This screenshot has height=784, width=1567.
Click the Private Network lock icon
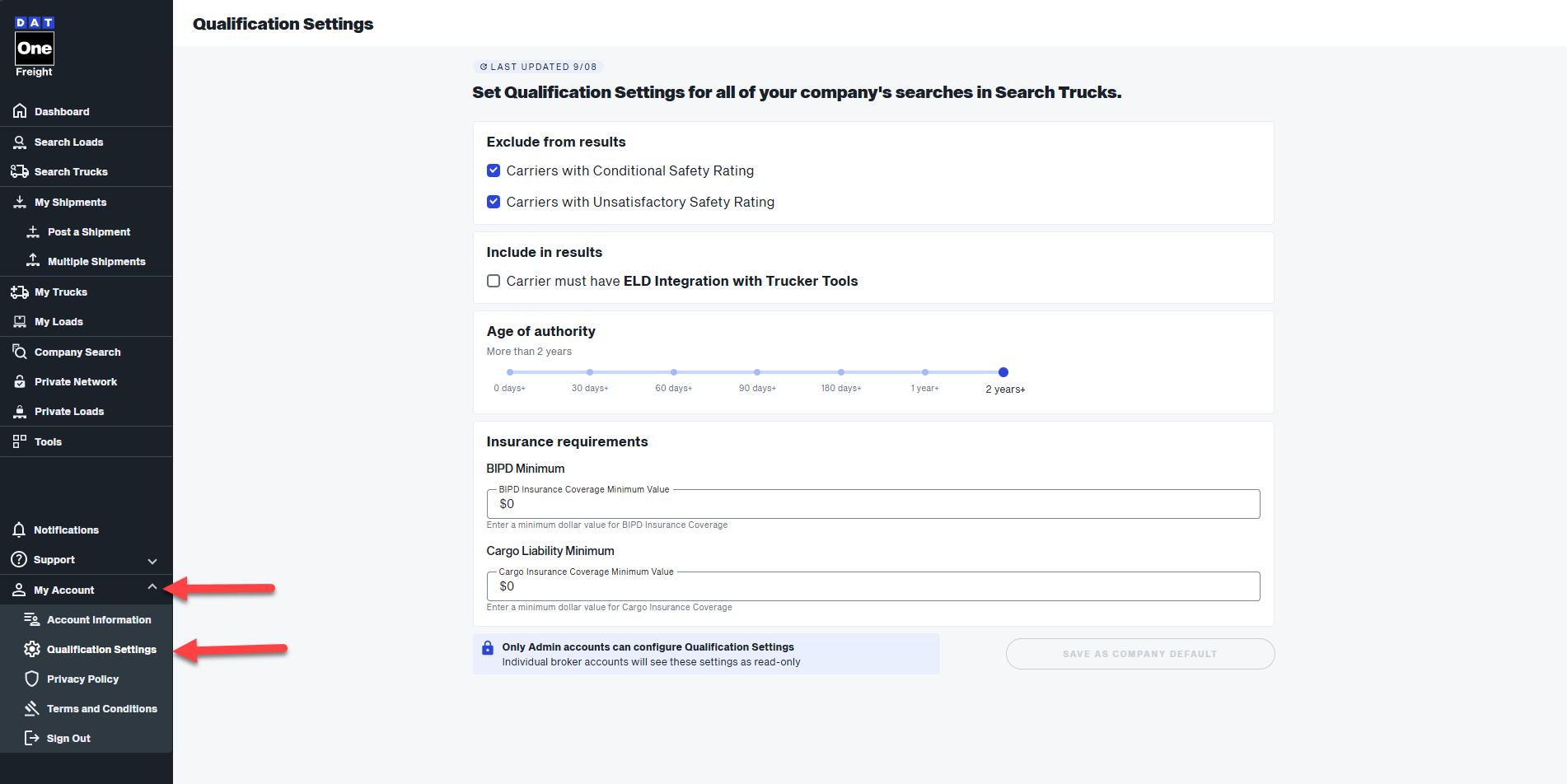(20, 382)
